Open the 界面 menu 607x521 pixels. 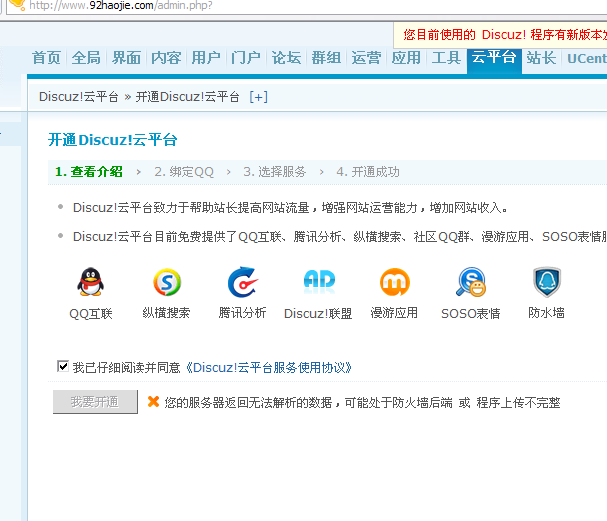tap(126, 58)
